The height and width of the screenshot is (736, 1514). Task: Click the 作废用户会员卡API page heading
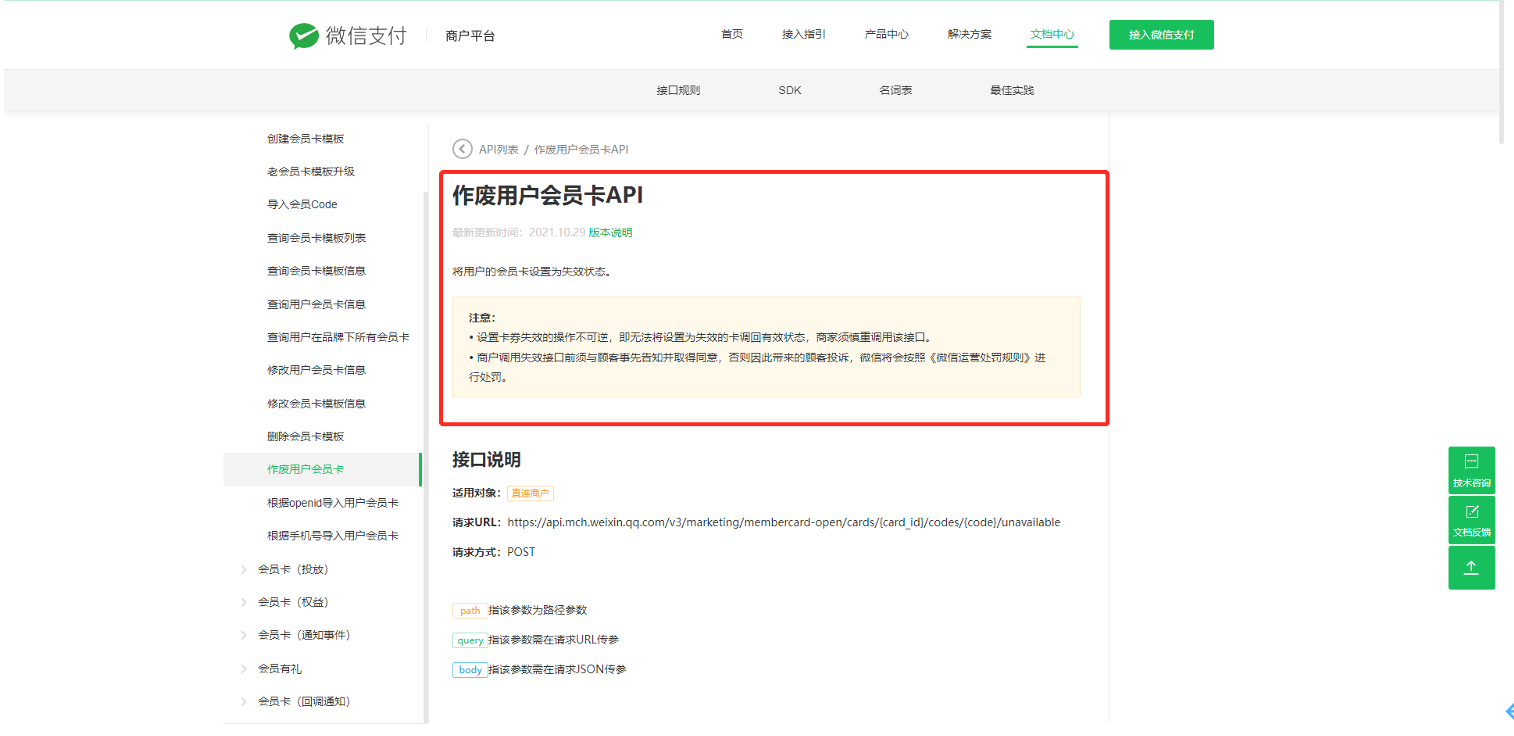point(548,196)
